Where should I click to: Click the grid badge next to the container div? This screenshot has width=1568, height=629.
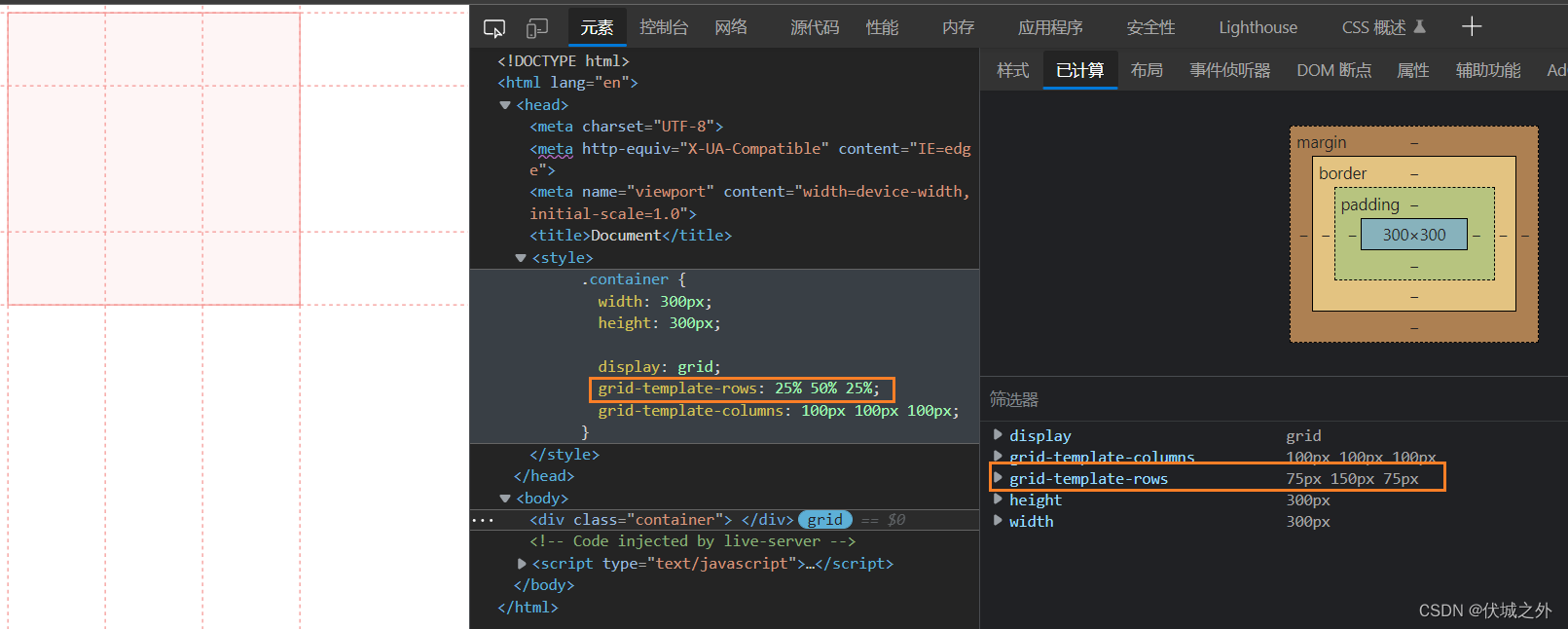(x=824, y=520)
